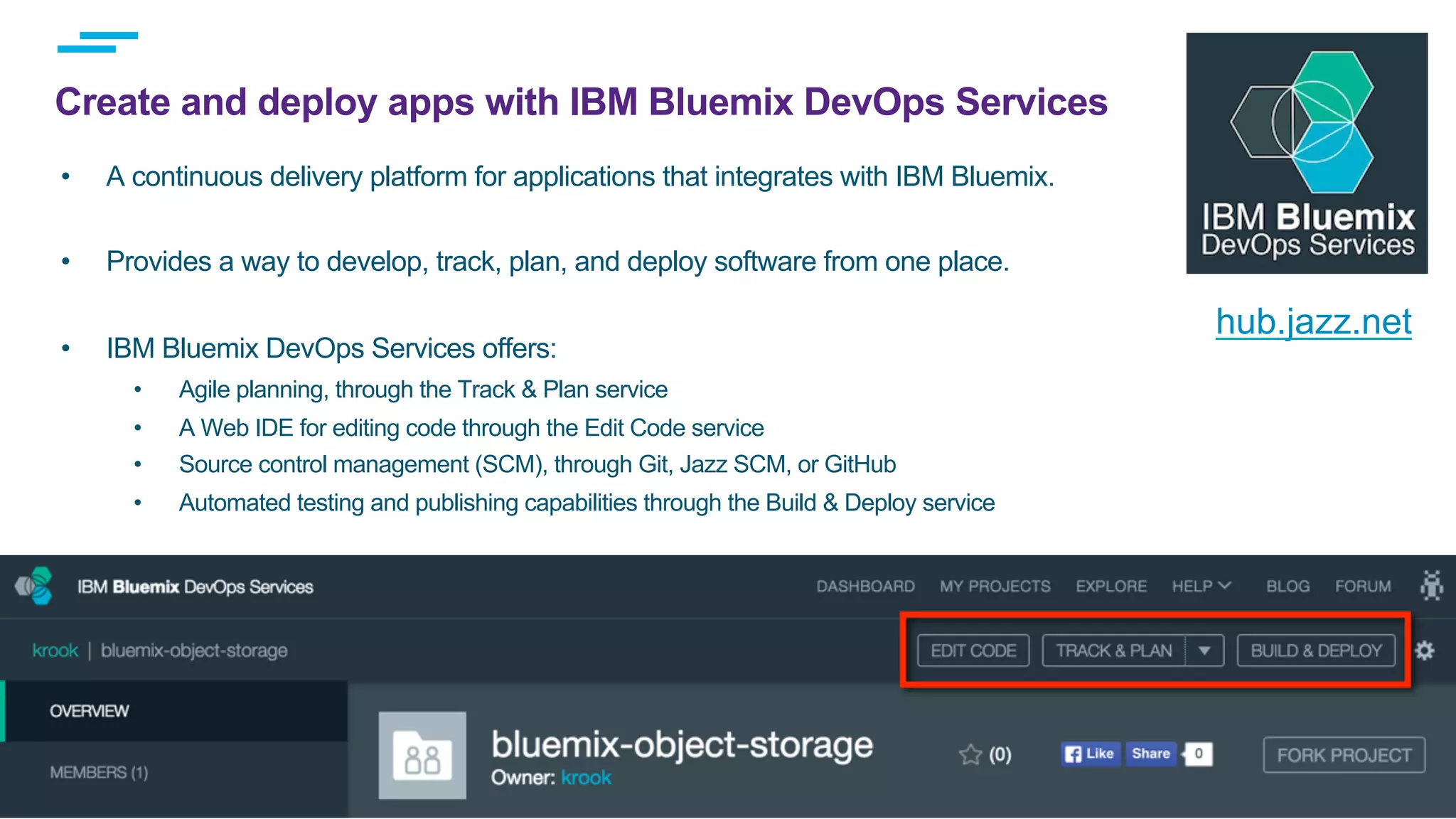Select Explore in top navigation
The width and height of the screenshot is (1456, 819).
(1111, 587)
